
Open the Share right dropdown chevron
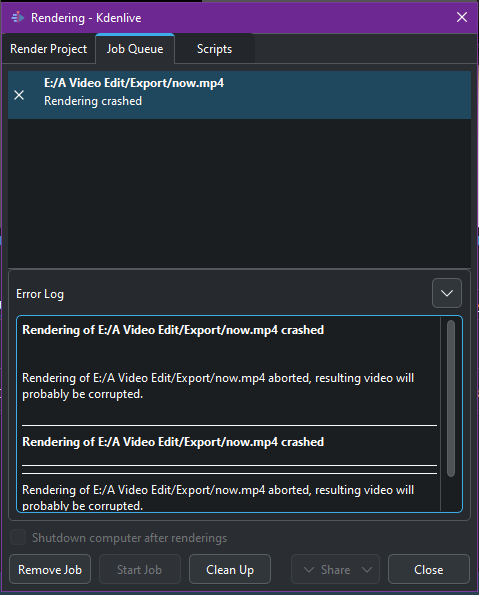pyautogui.click(x=367, y=570)
